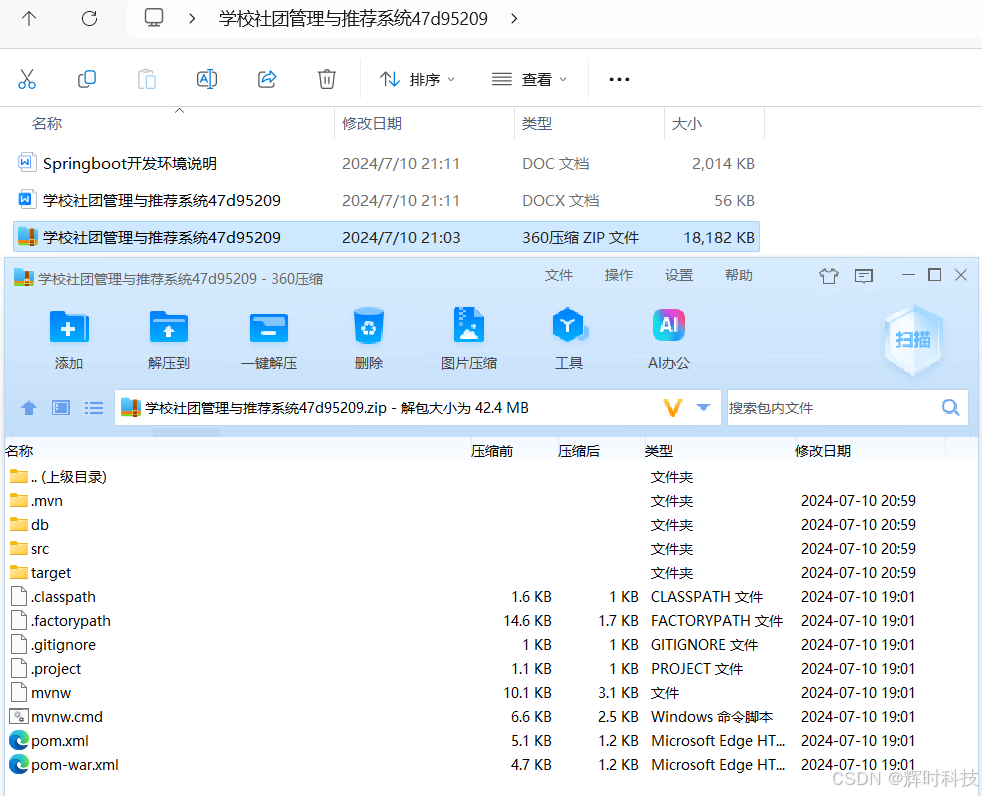This screenshot has height=796, width=982.
Task: Open the three-dots more options menu
Action: click(x=619, y=80)
